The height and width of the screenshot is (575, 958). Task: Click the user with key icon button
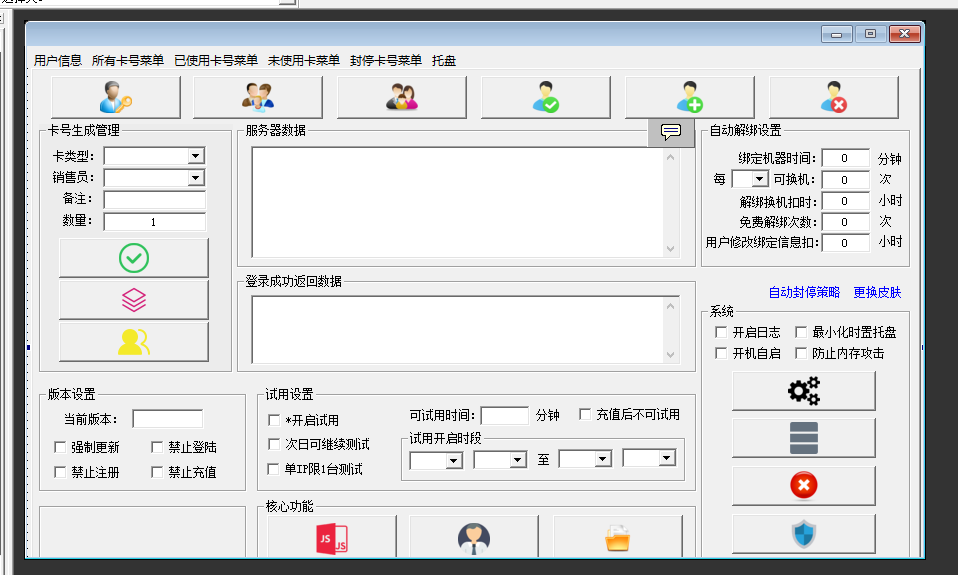tap(115, 98)
